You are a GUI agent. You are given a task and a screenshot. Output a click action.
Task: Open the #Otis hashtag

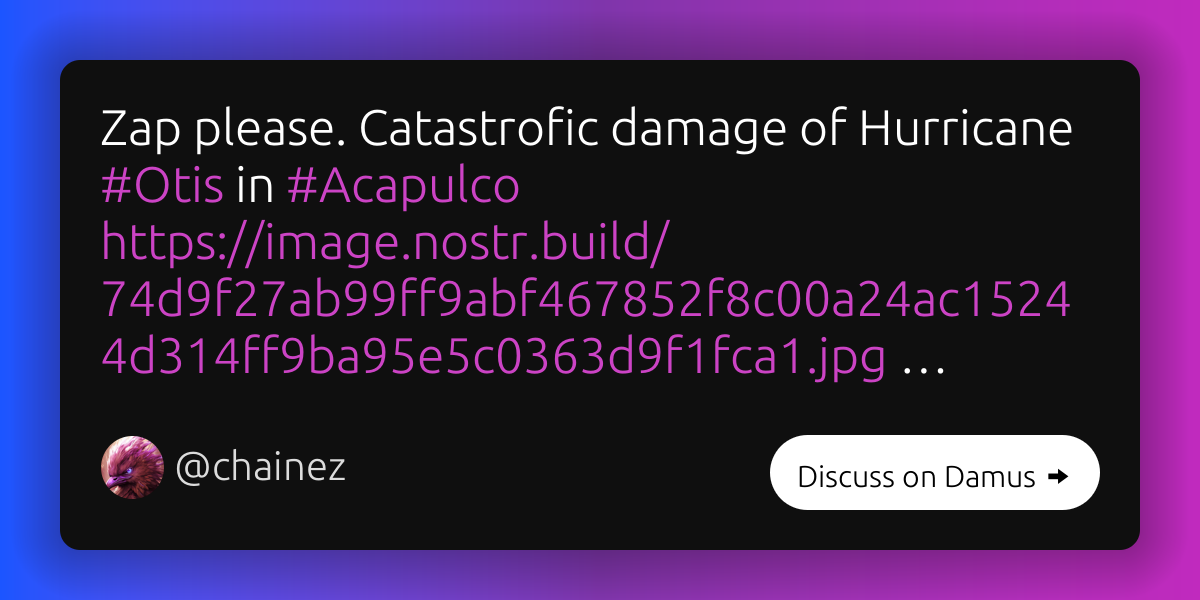click(x=163, y=187)
